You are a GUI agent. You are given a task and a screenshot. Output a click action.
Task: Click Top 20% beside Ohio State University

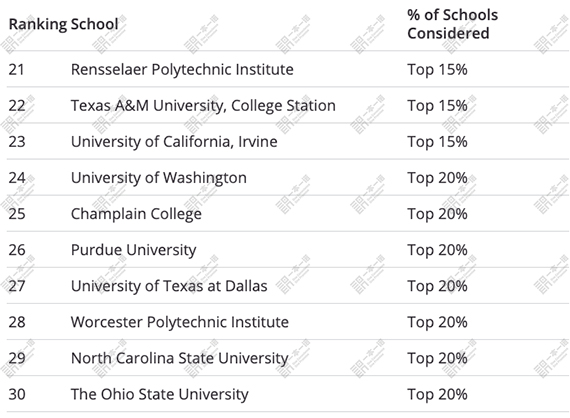437,394
